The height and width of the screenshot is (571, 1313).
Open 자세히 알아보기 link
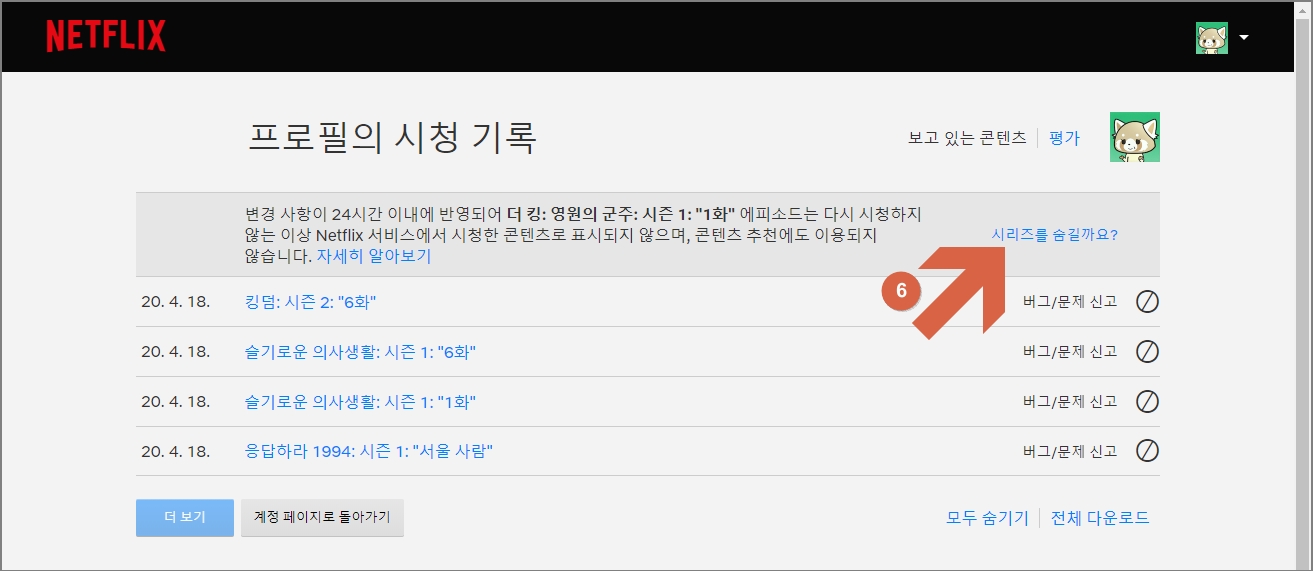tap(374, 256)
